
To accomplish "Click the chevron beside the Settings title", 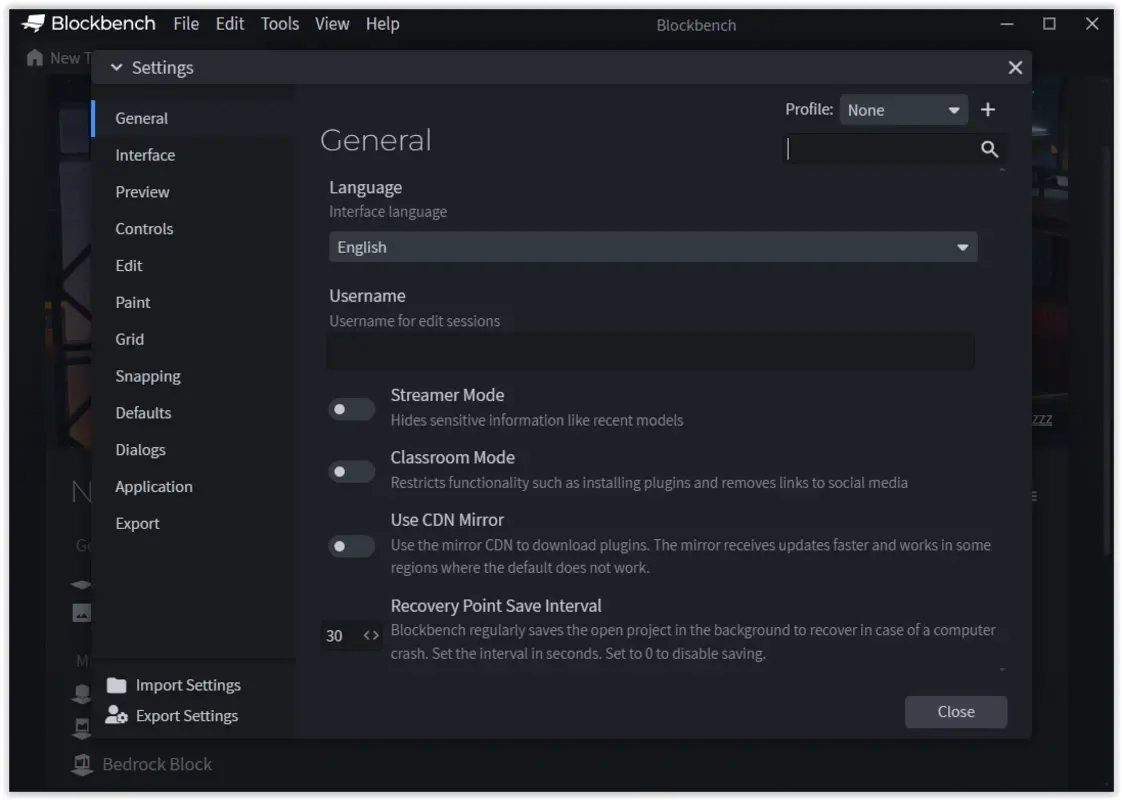I will [115, 67].
